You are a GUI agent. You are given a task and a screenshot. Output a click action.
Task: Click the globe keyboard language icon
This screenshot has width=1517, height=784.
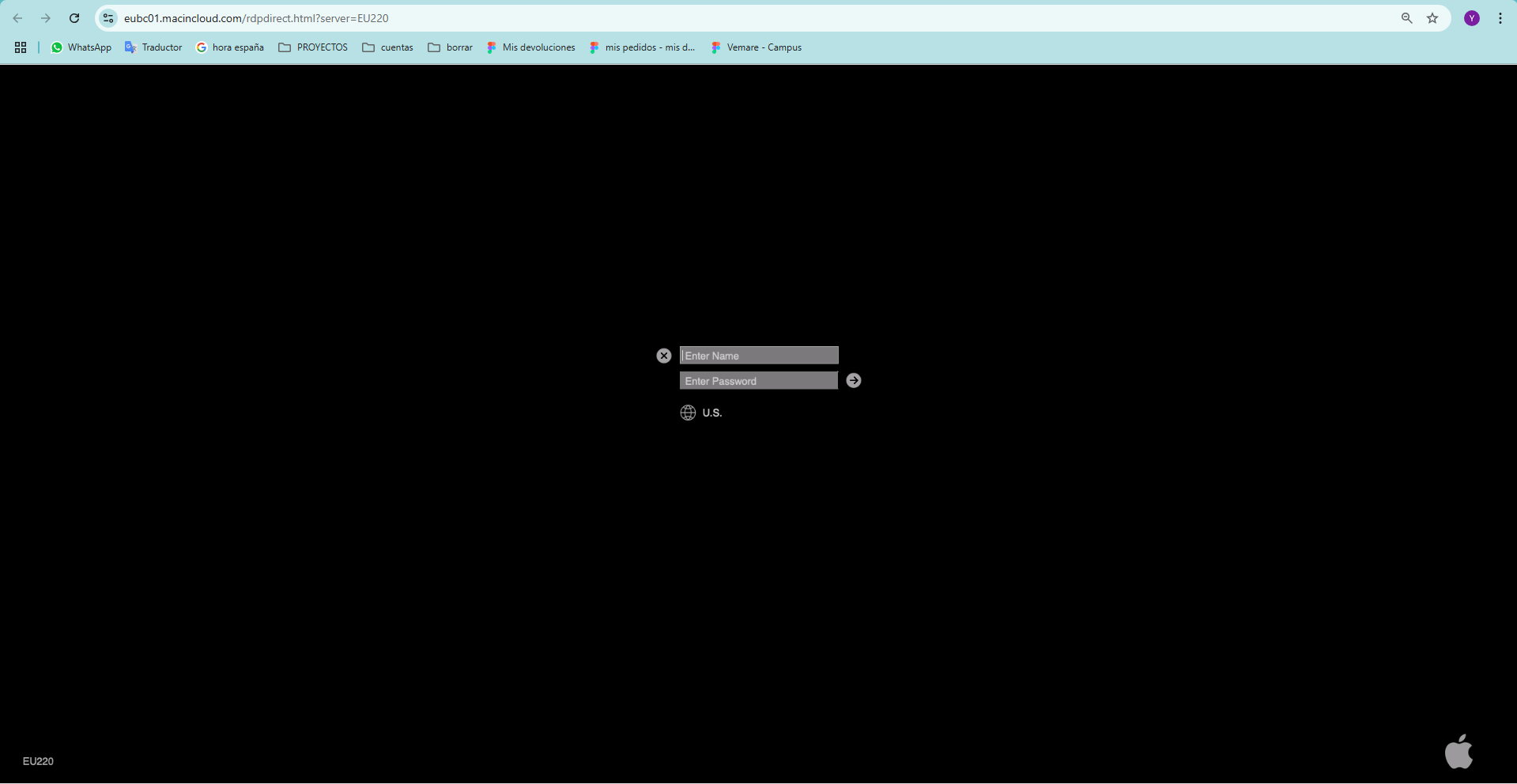[x=688, y=413]
